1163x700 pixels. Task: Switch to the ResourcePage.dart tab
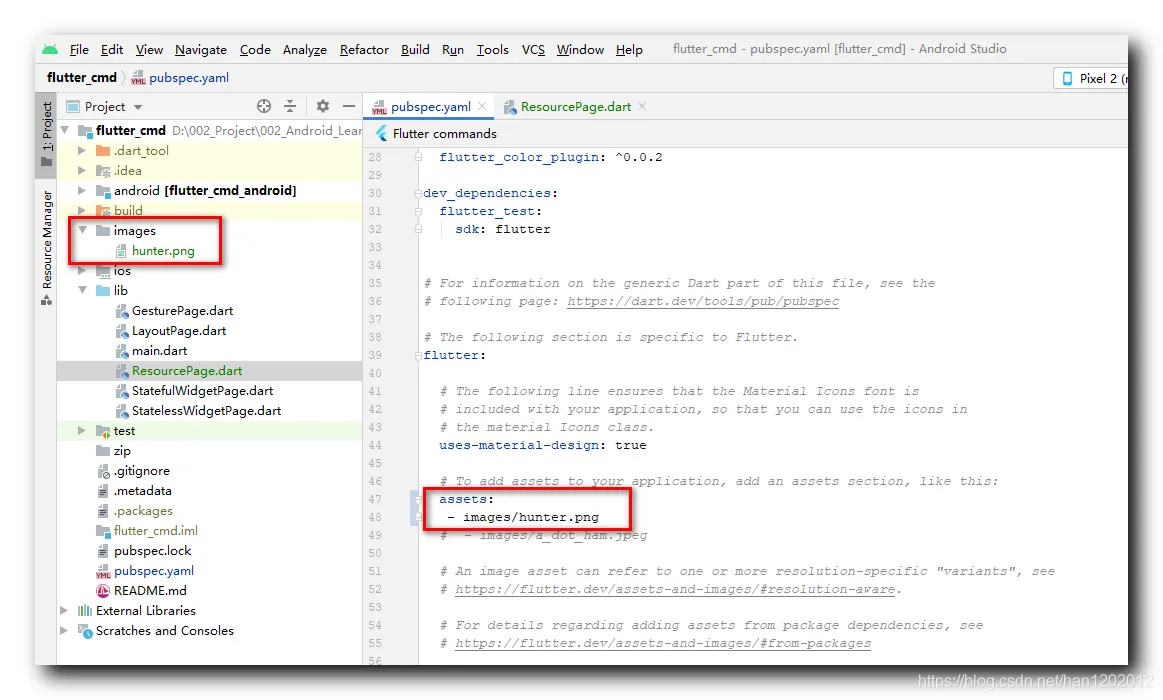pos(576,107)
